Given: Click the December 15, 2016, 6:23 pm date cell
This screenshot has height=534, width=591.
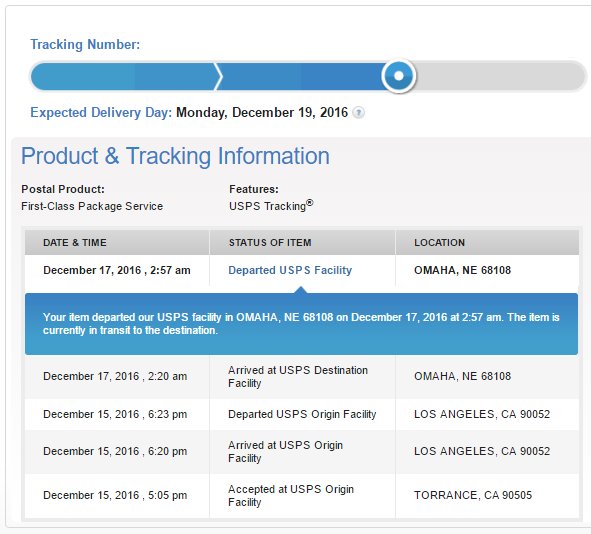Looking at the screenshot, I should (115, 414).
